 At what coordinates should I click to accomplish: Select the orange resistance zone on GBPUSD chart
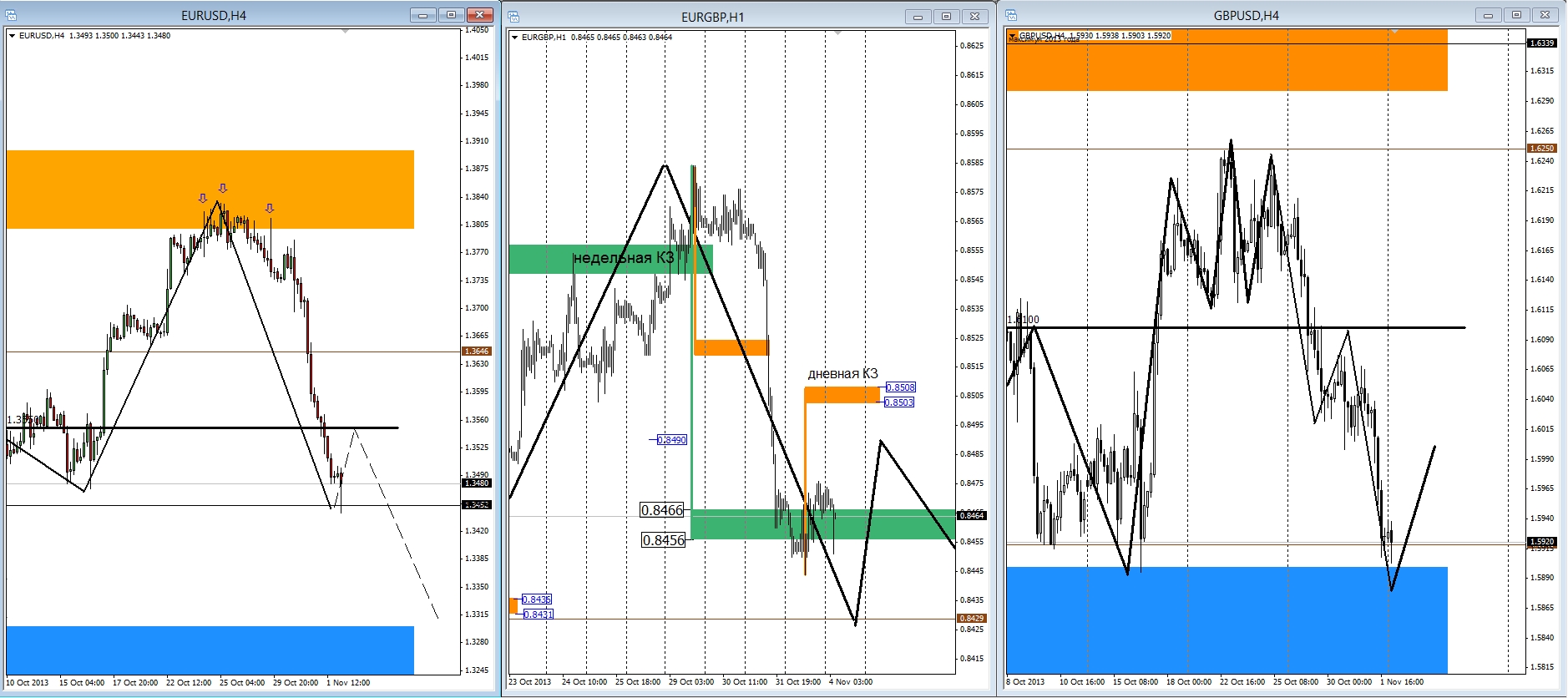tap(1227, 60)
